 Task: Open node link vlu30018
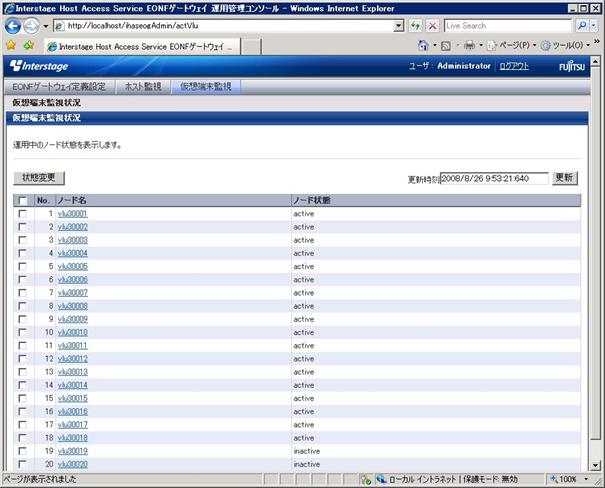click(x=73, y=438)
